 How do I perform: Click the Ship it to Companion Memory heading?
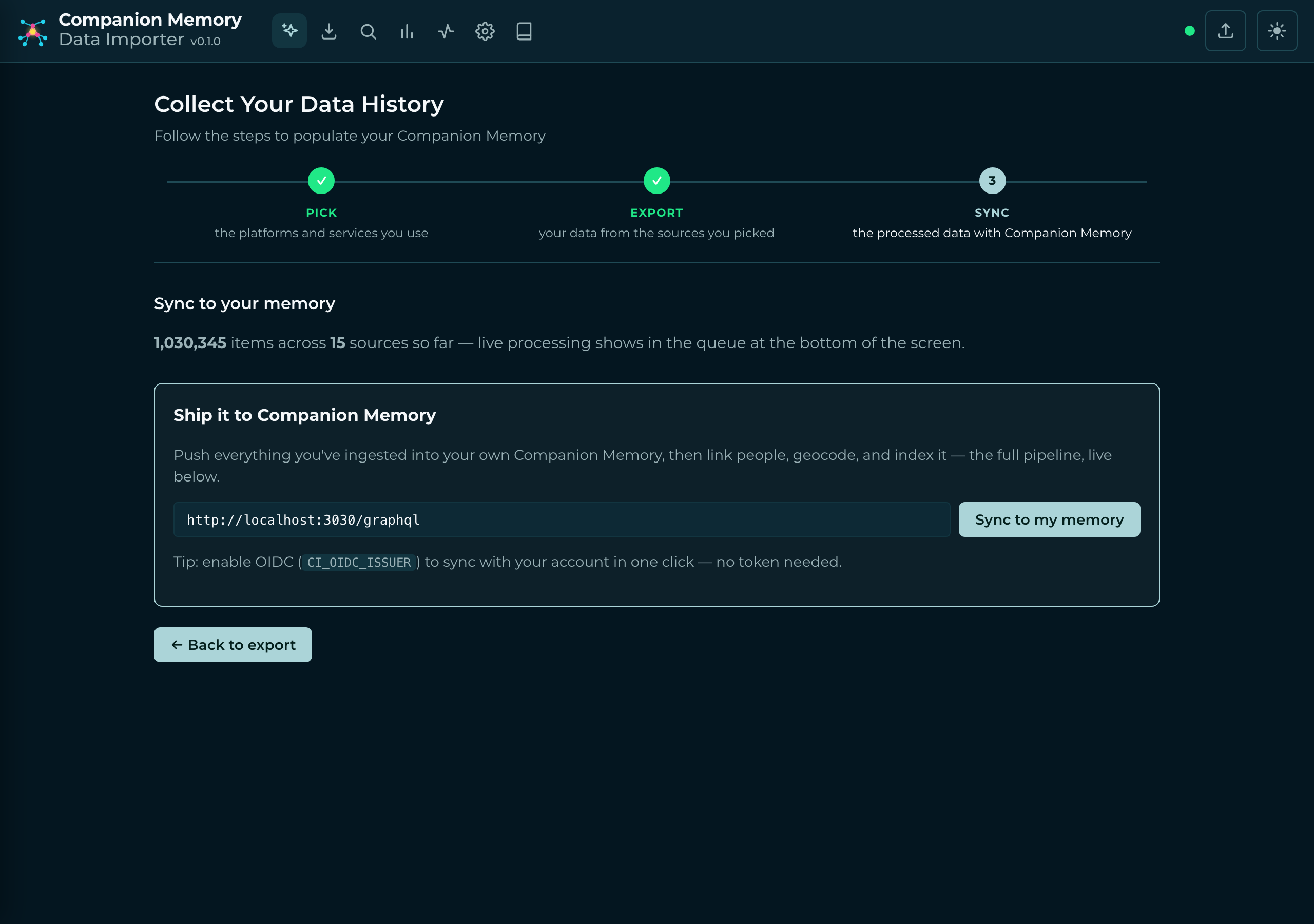pyautogui.click(x=304, y=415)
